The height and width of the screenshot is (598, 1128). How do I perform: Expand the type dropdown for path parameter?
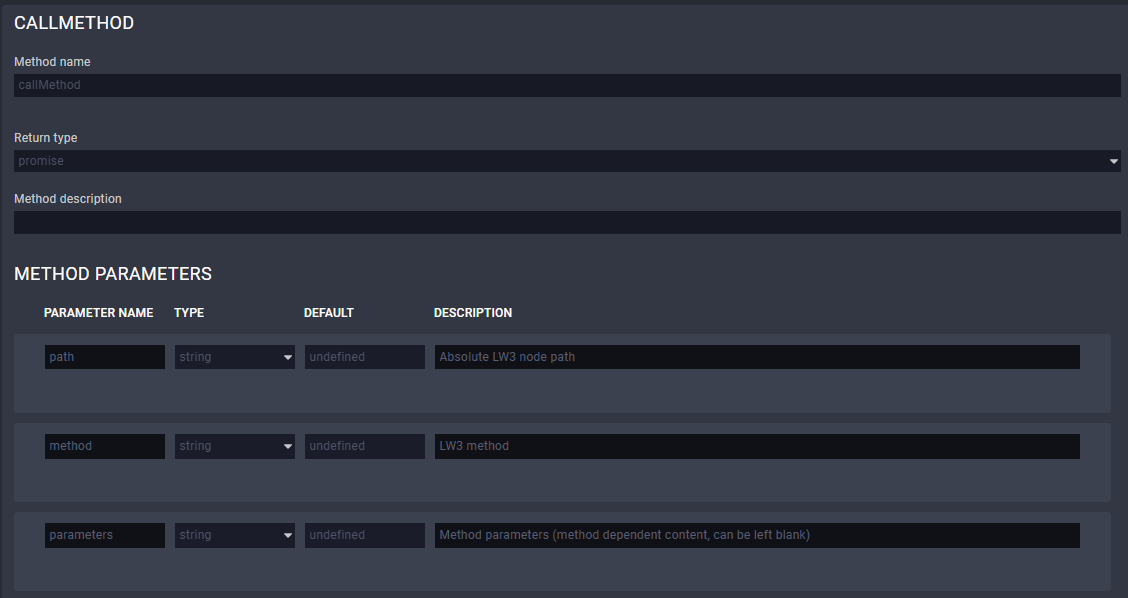(234, 357)
